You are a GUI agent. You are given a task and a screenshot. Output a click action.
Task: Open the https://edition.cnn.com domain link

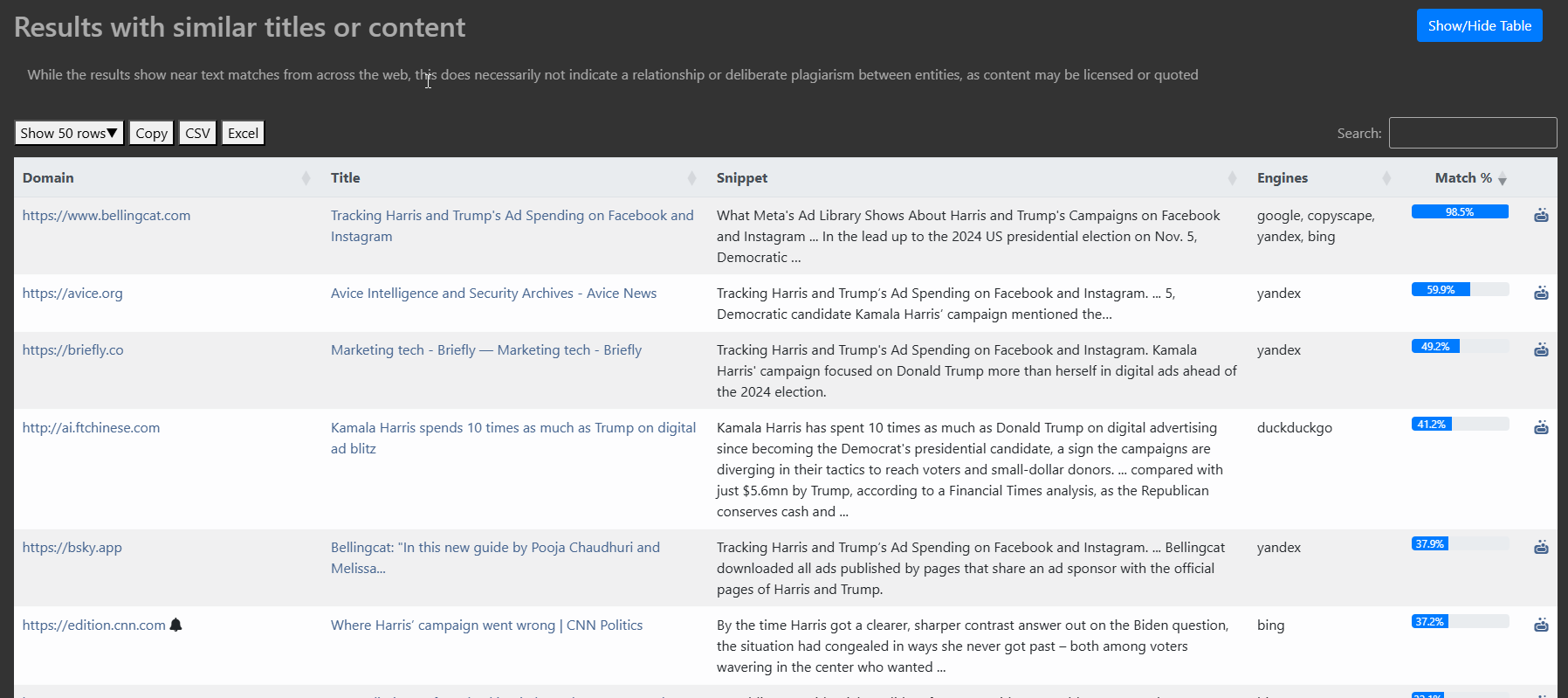coord(94,625)
